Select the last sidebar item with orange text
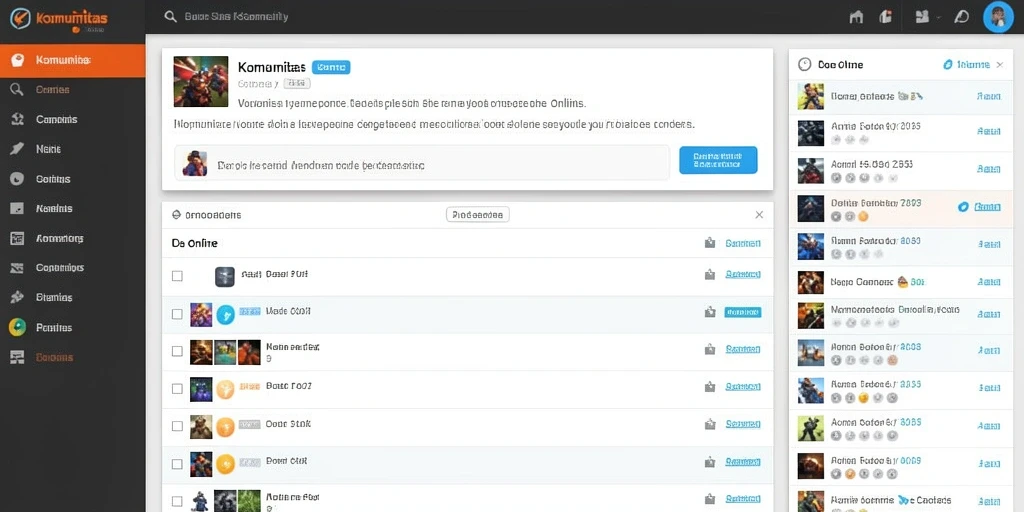The width and height of the screenshot is (1024, 512). click(x=72, y=357)
